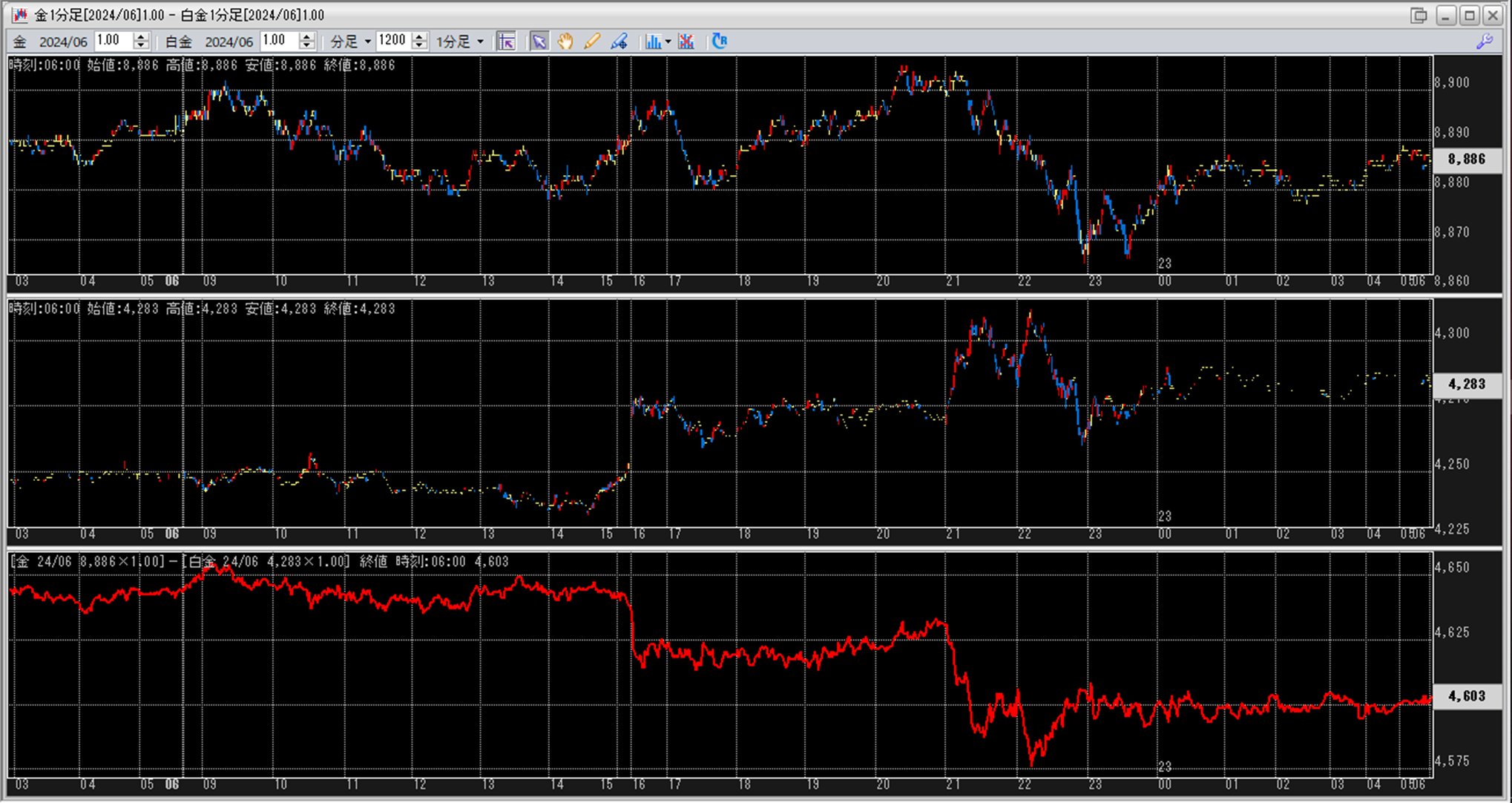Click the 白金 symbol label in toolbar

[178, 42]
